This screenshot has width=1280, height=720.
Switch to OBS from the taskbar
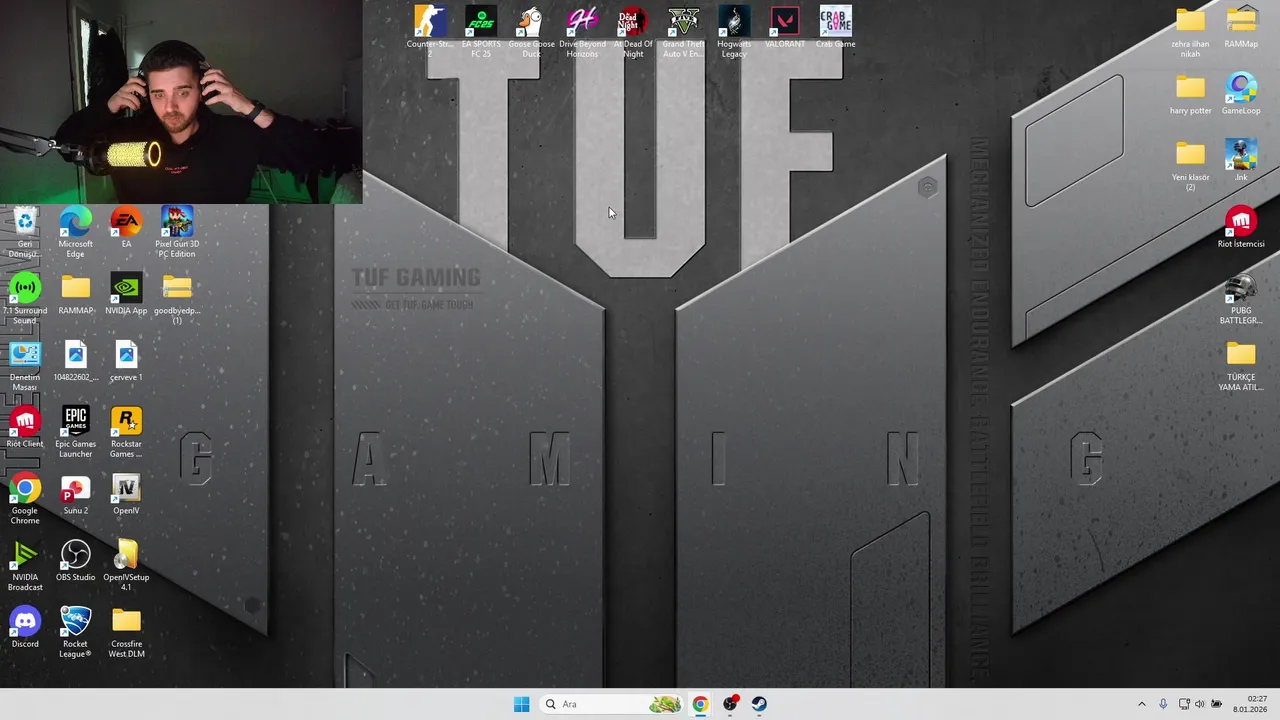730,704
